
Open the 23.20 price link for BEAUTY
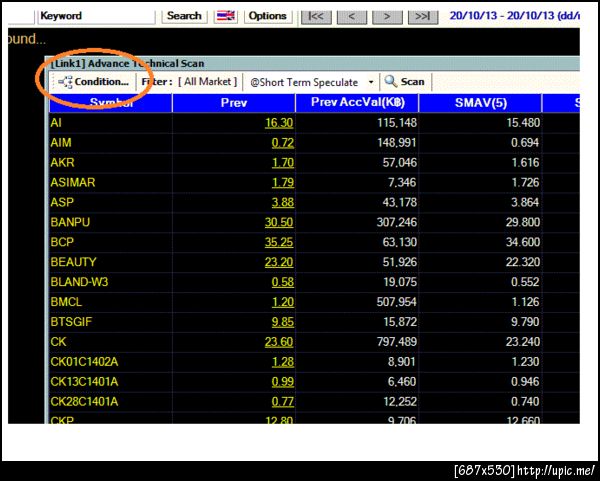point(279,262)
